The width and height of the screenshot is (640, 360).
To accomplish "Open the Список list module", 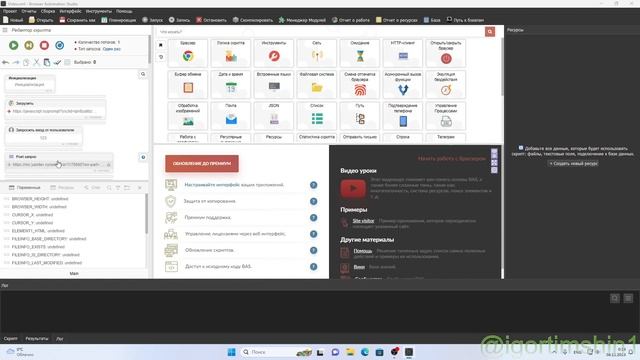I will click(x=317, y=116).
